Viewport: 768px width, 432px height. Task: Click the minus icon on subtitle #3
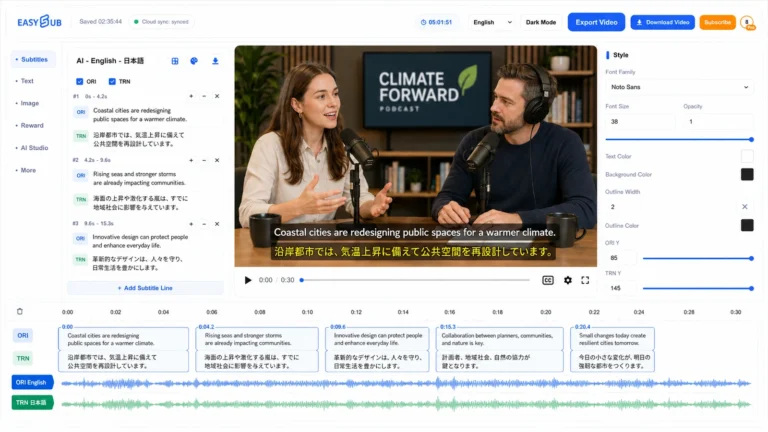(204, 224)
